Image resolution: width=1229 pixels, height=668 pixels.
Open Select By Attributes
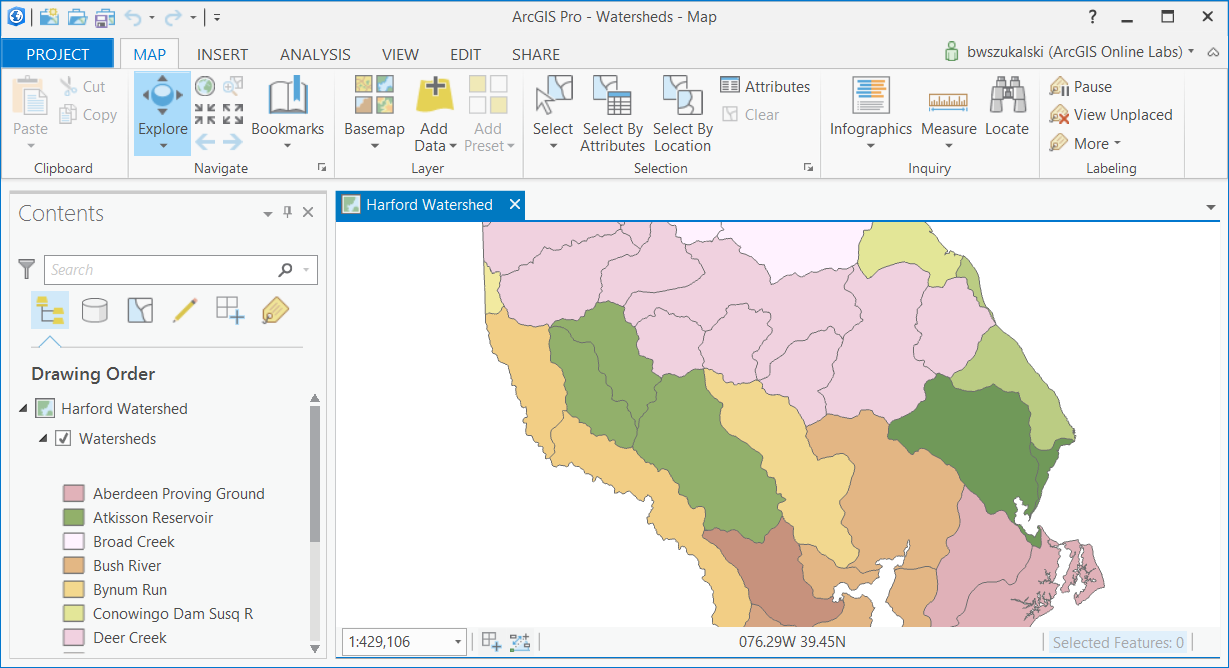pyautogui.click(x=612, y=112)
